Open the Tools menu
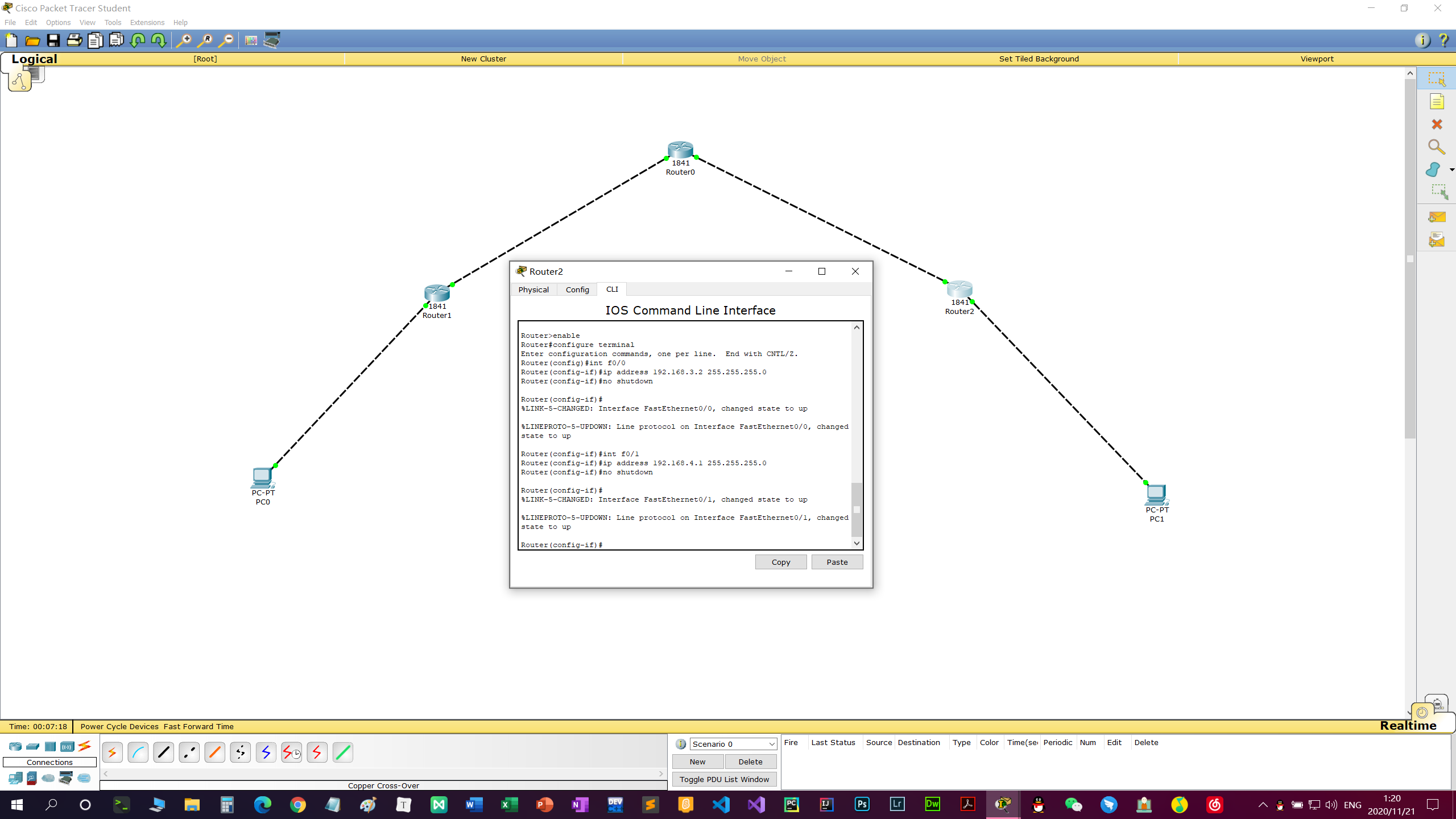Screen dimensions: 1456x819 [113, 22]
